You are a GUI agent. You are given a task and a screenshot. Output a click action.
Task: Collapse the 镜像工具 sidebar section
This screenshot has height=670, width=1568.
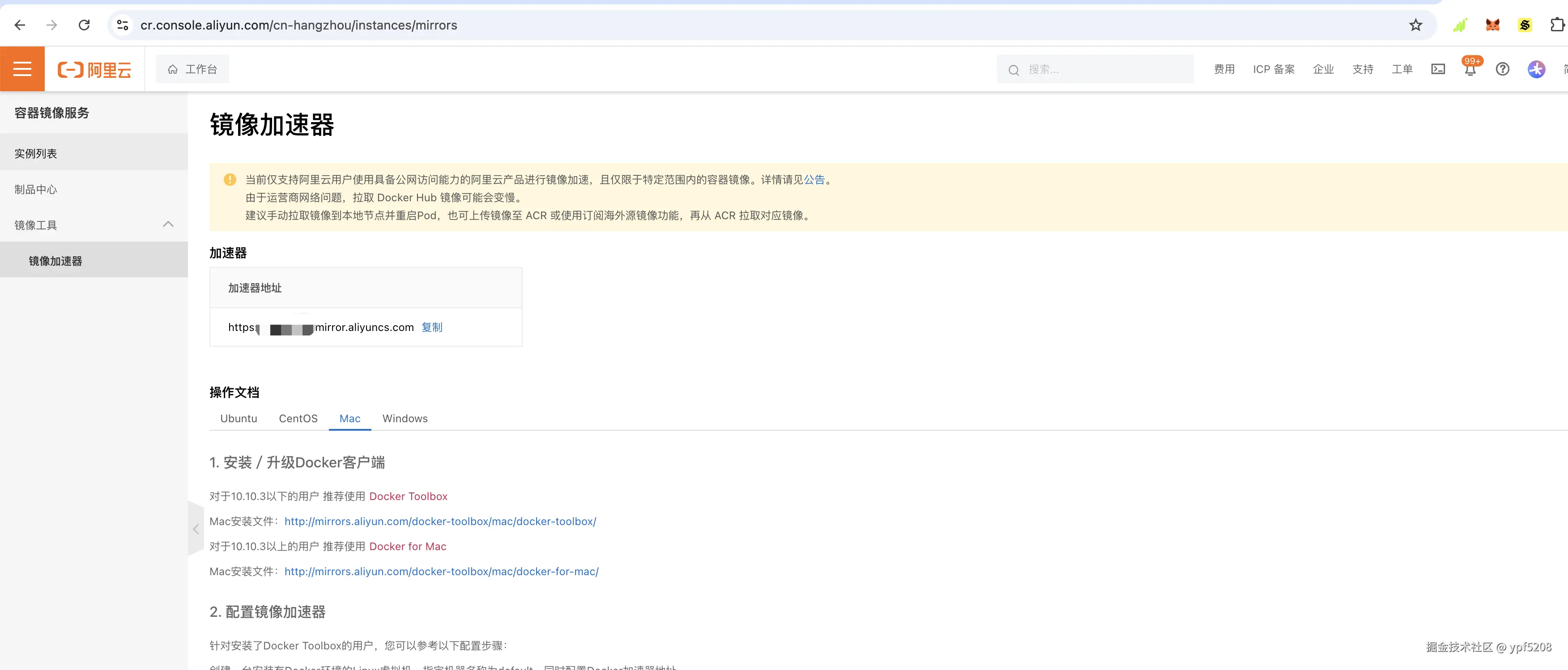(168, 225)
